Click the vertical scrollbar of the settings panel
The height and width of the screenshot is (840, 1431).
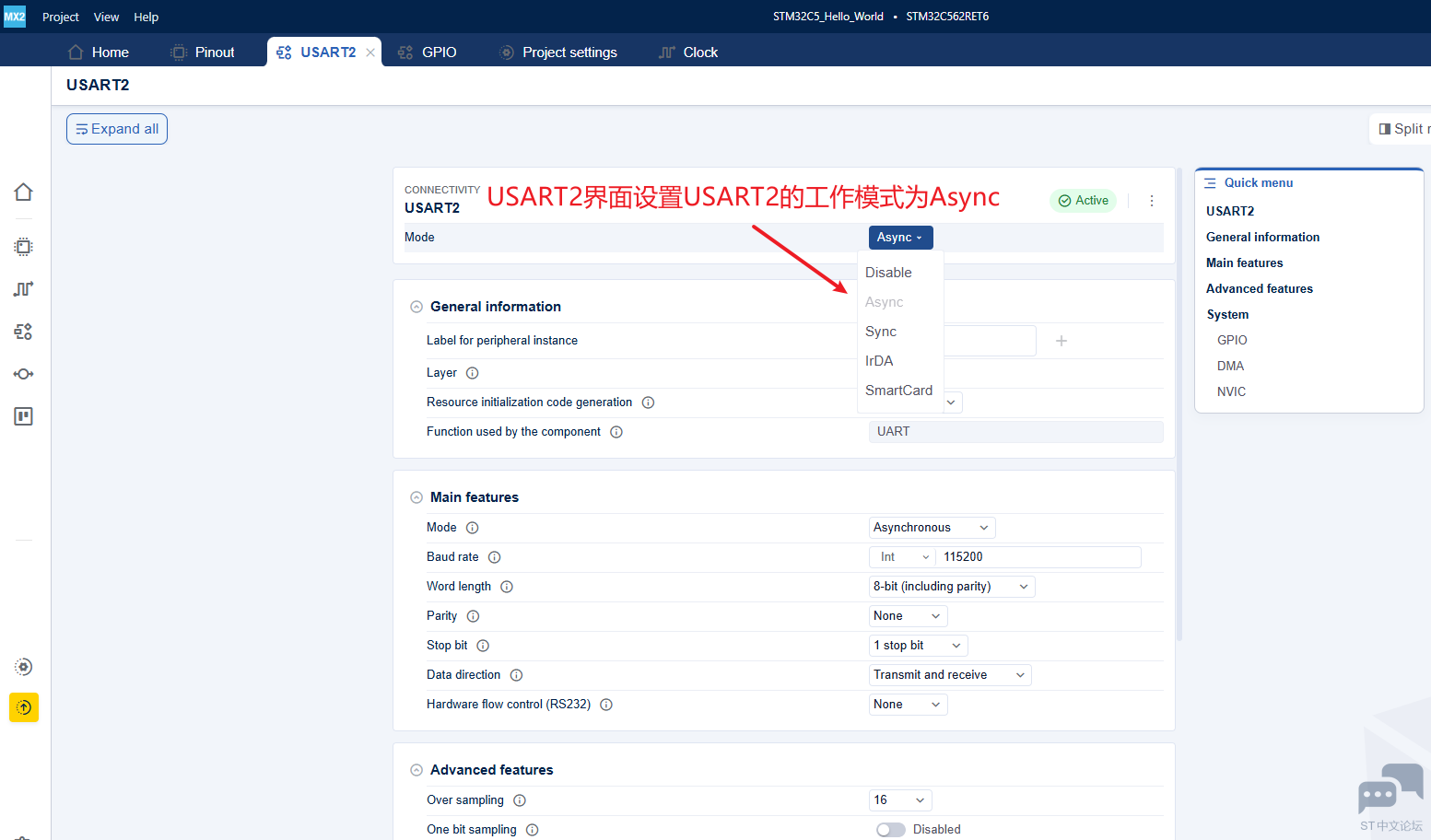(1179, 405)
